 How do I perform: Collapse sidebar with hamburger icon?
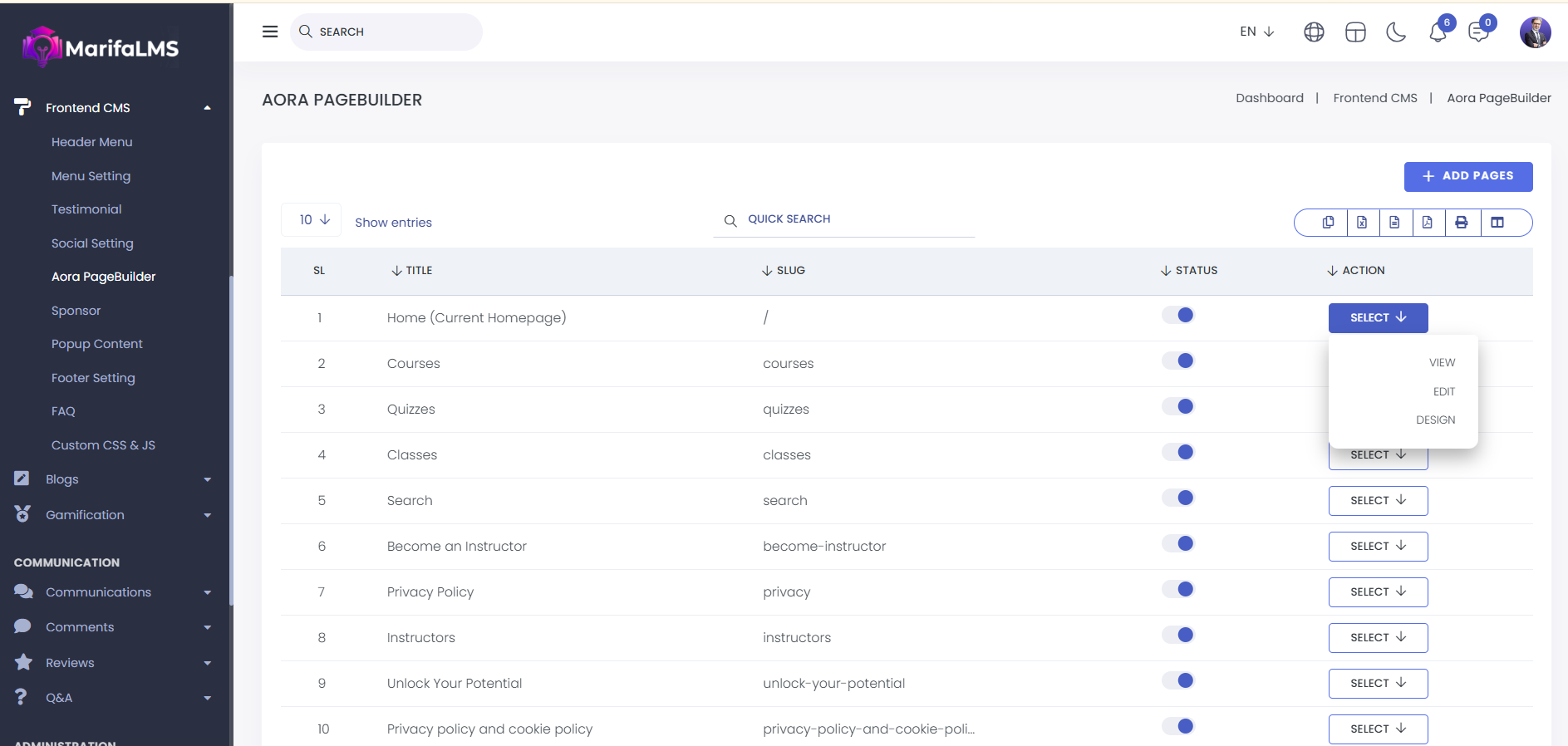tap(270, 32)
